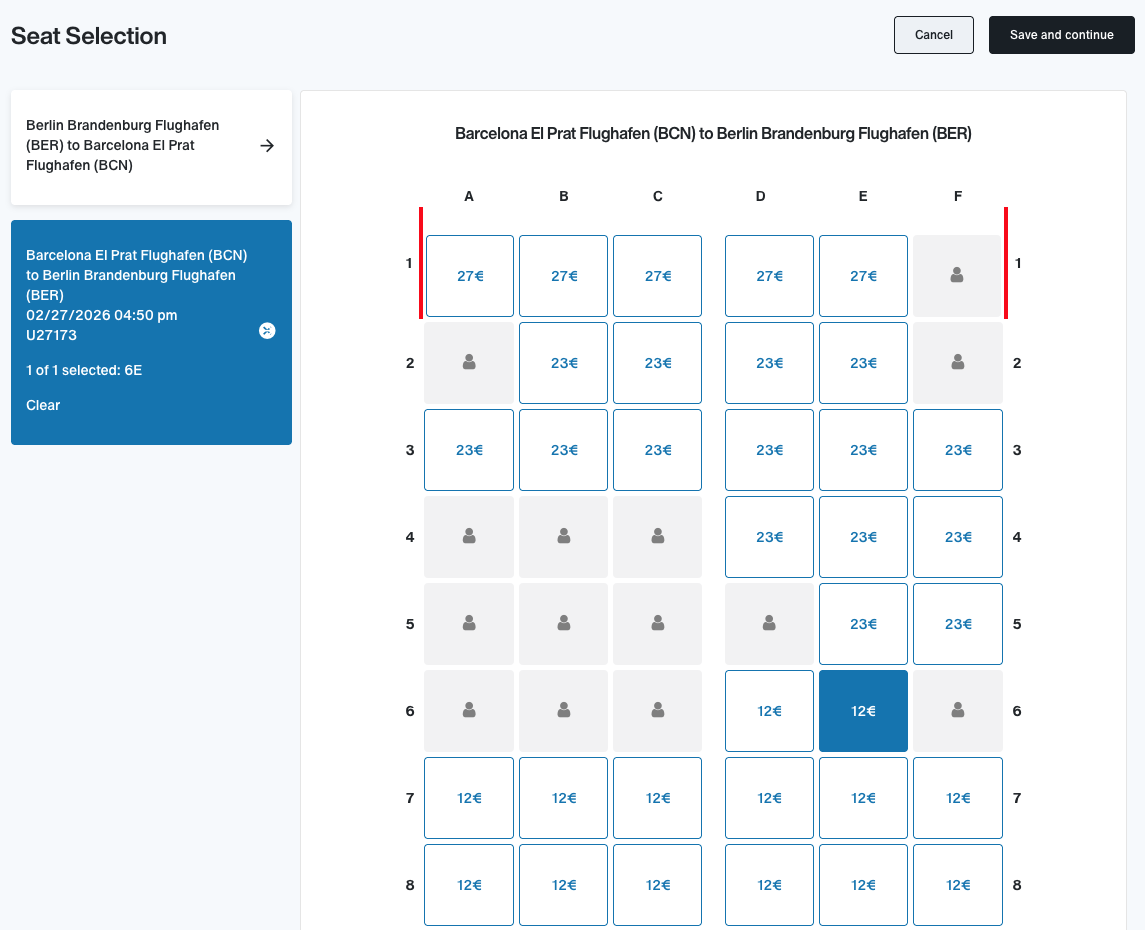
Task: Choose seat 8C for 12€
Action: [657, 885]
